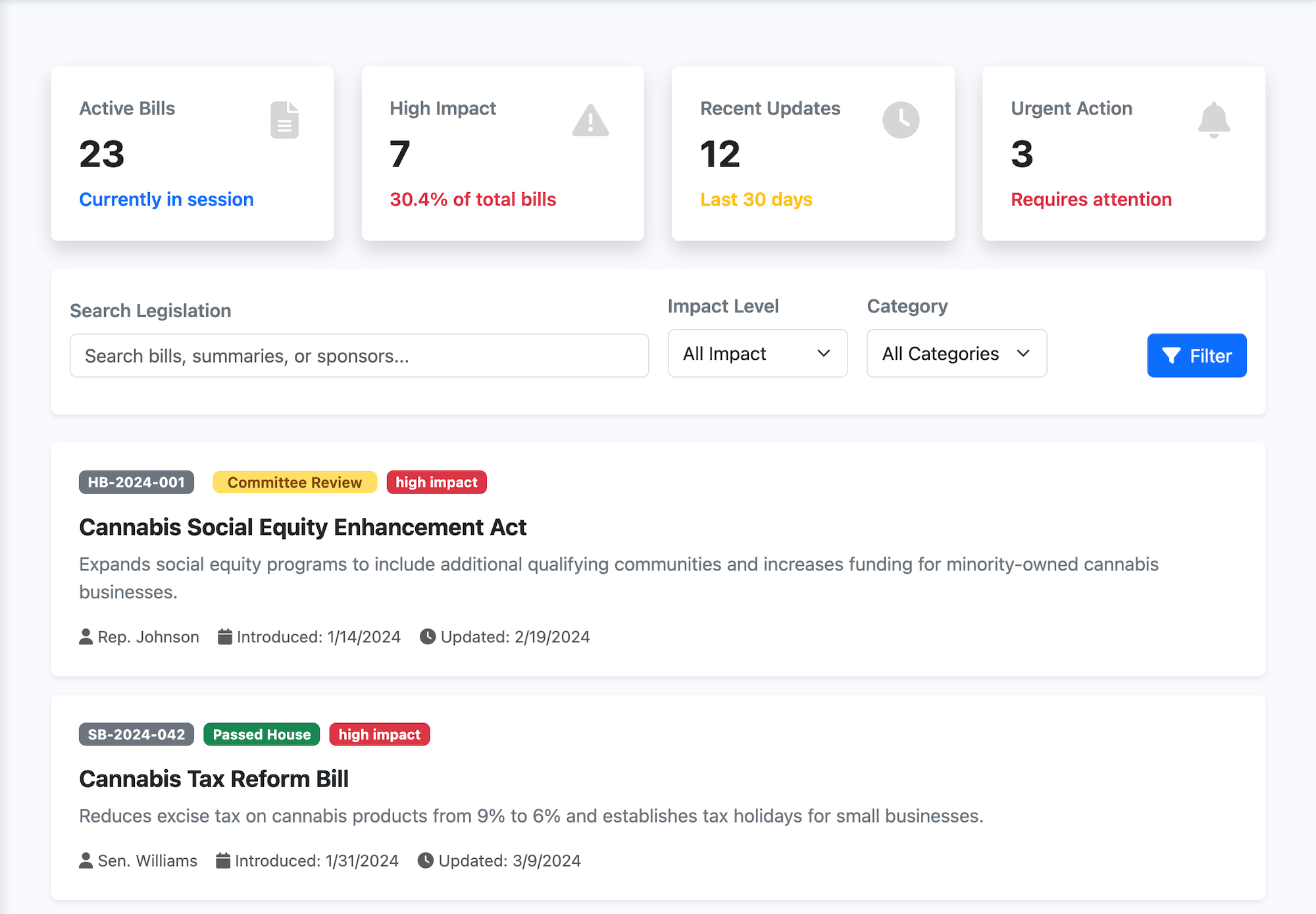Click the funnel icon on Filter button
Screen dimensions: 1316x914
(1171, 356)
